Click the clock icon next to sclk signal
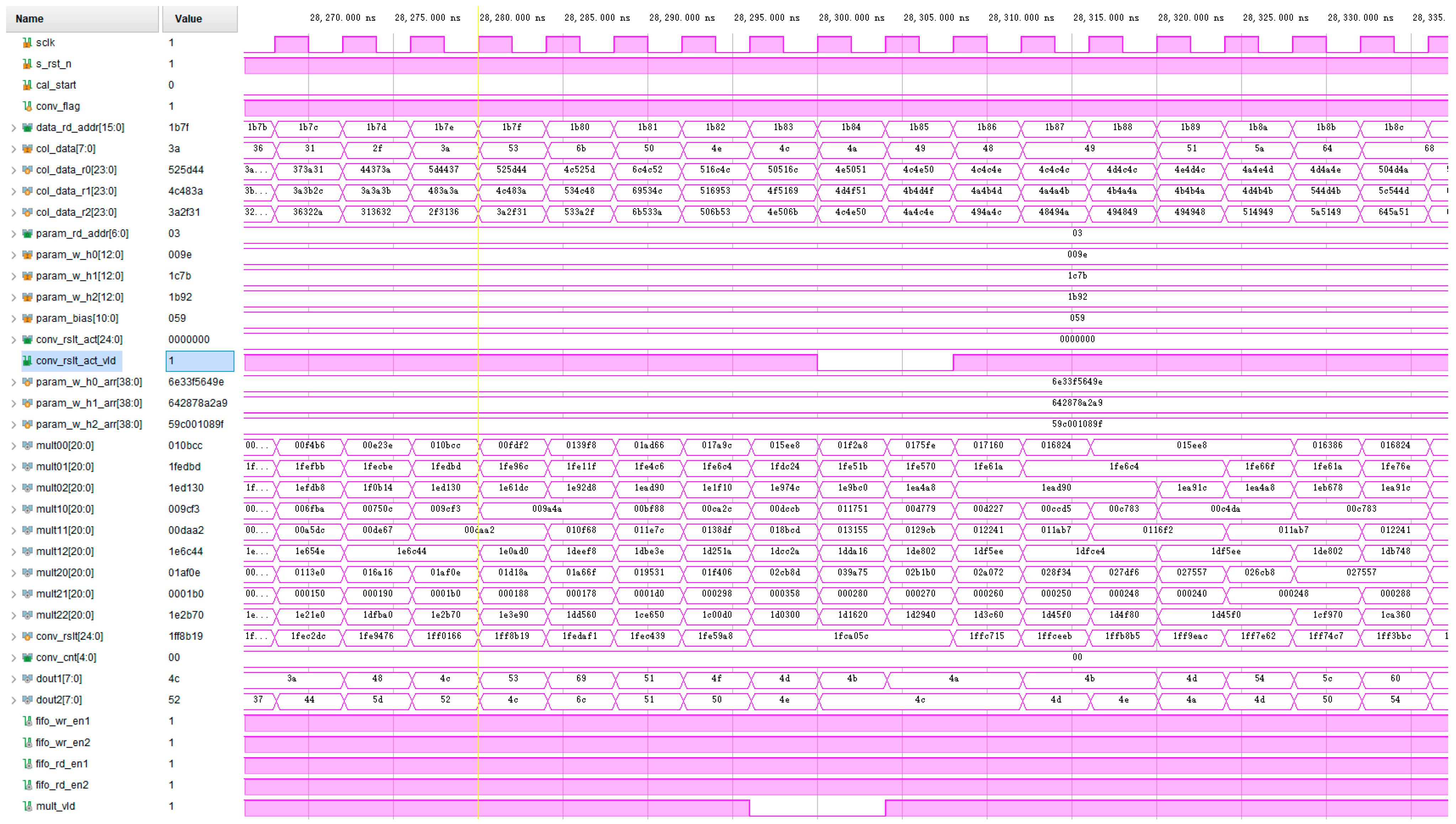Image resolution: width=1456 pixels, height=824 pixels. coord(27,42)
